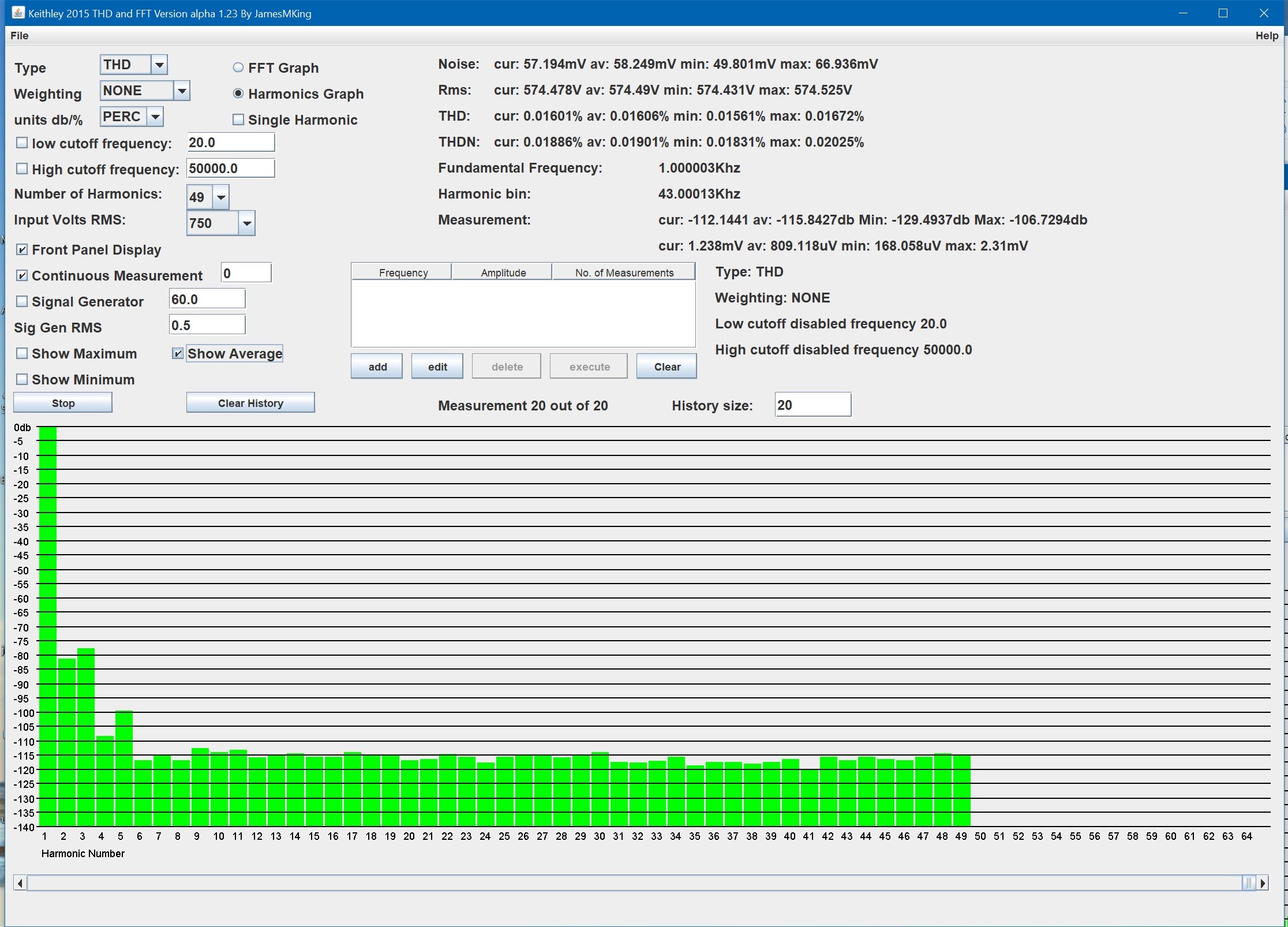Enable the Single Harmonic checkbox
Screen dimensions: 1288x927
(238, 119)
